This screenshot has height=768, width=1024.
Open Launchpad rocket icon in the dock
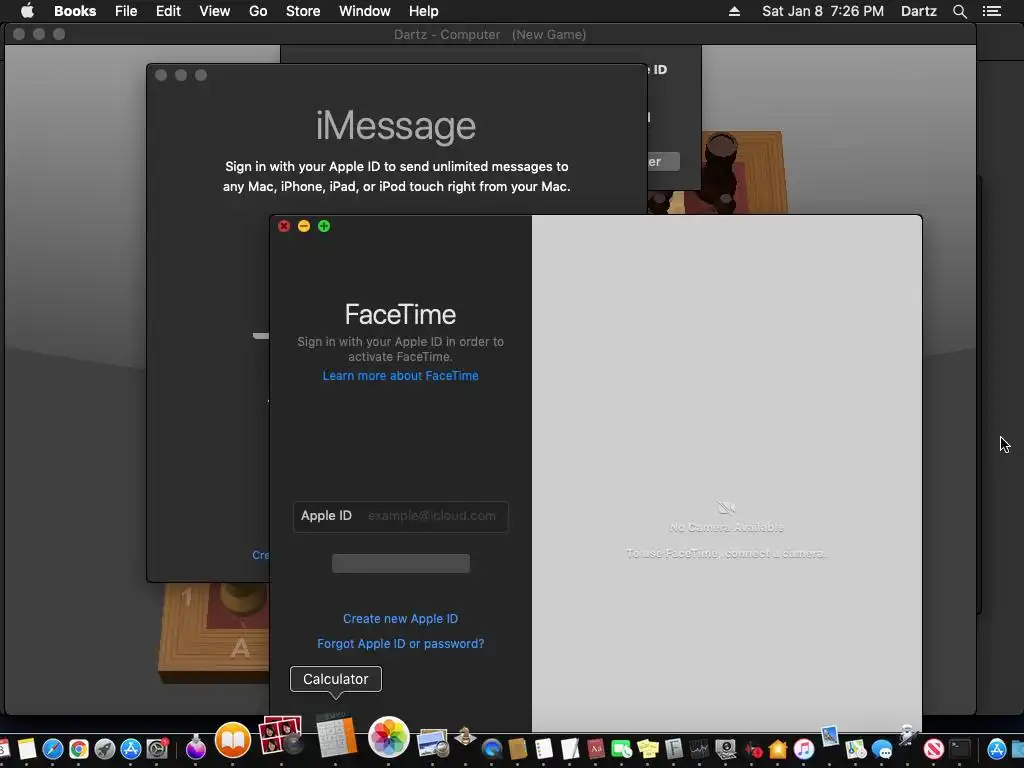104,749
